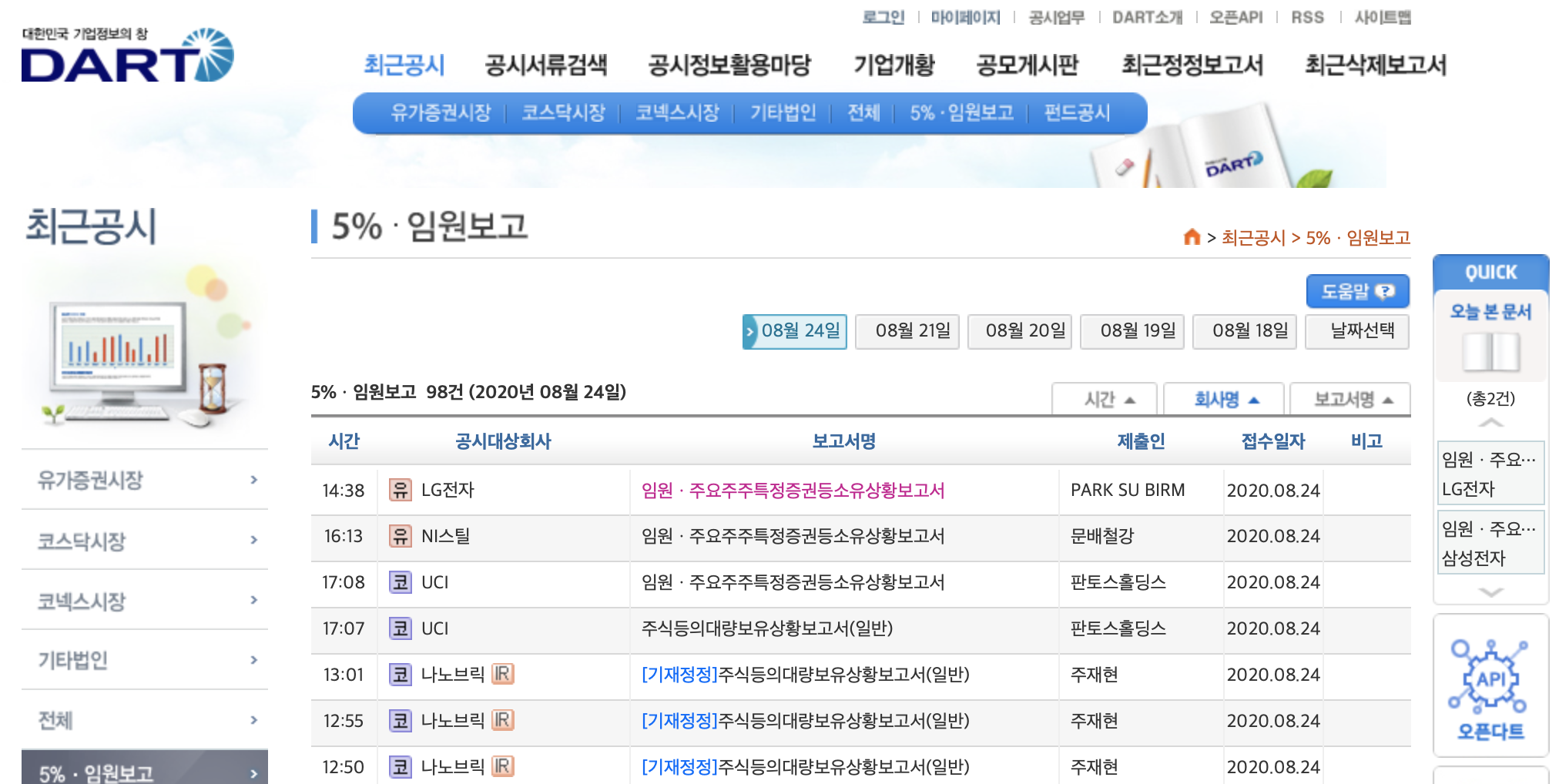This screenshot has height=784, width=1559.
Task: Sort the list by 회사명
Action: [x=1224, y=399]
